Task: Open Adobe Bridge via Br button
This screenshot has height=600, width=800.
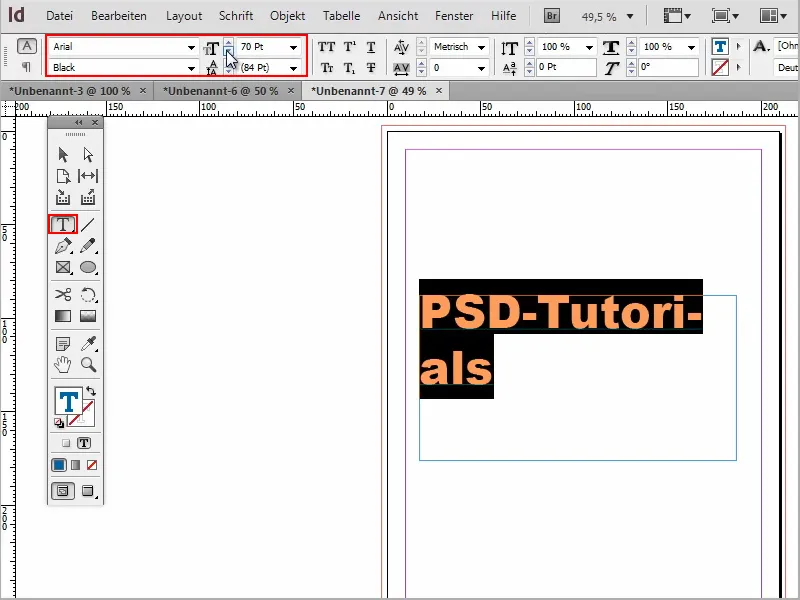Action: click(x=551, y=16)
